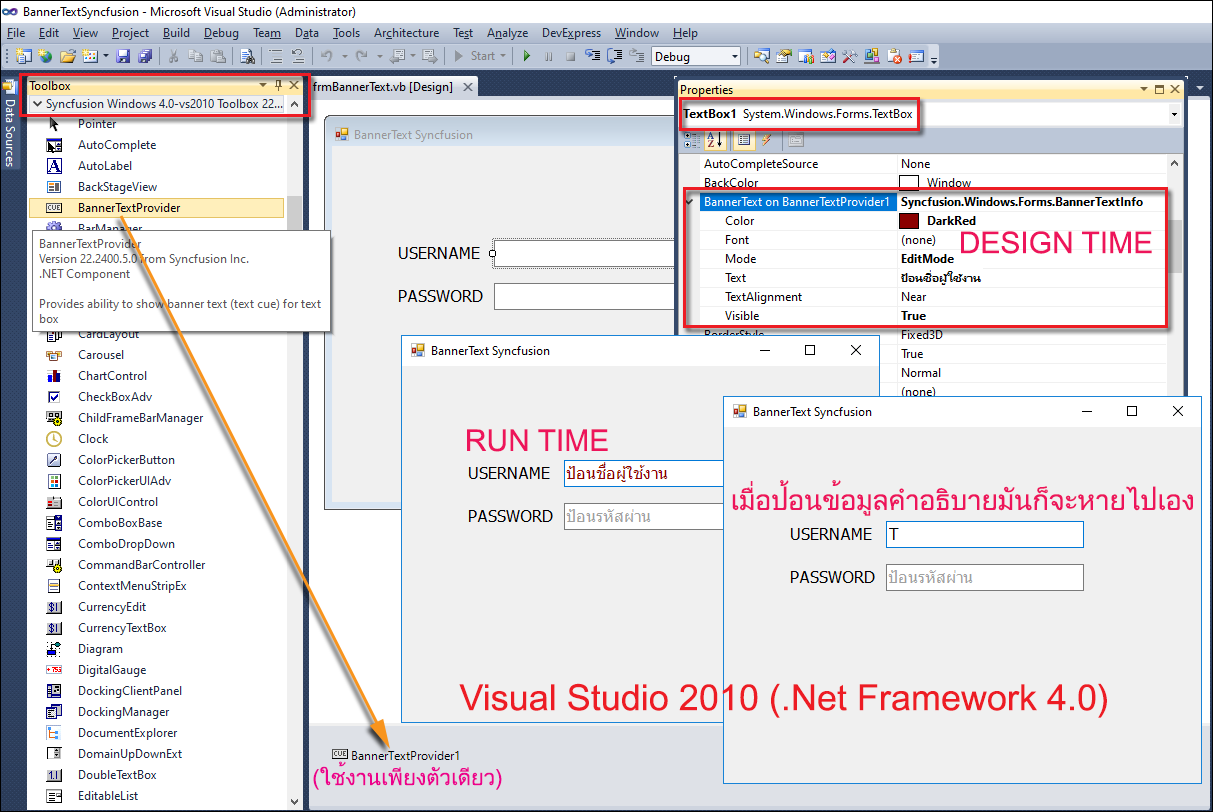Show the Properties list button in Properties panel
This screenshot has height=812, width=1213.
[x=743, y=140]
